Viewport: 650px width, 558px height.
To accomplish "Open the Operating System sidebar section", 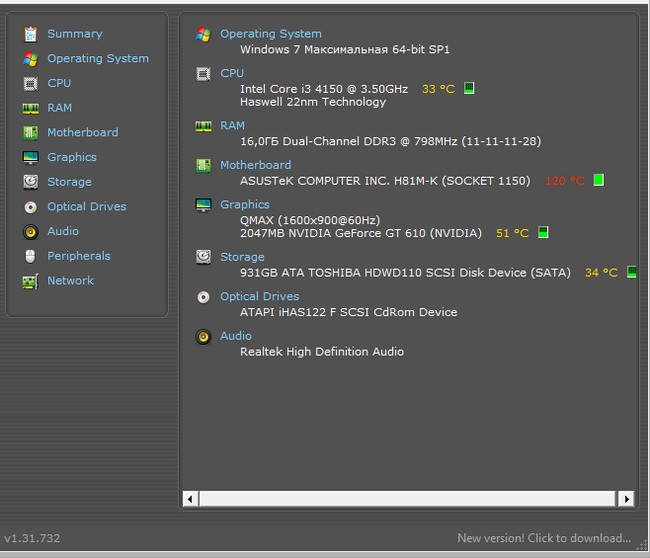I will click(x=98, y=58).
